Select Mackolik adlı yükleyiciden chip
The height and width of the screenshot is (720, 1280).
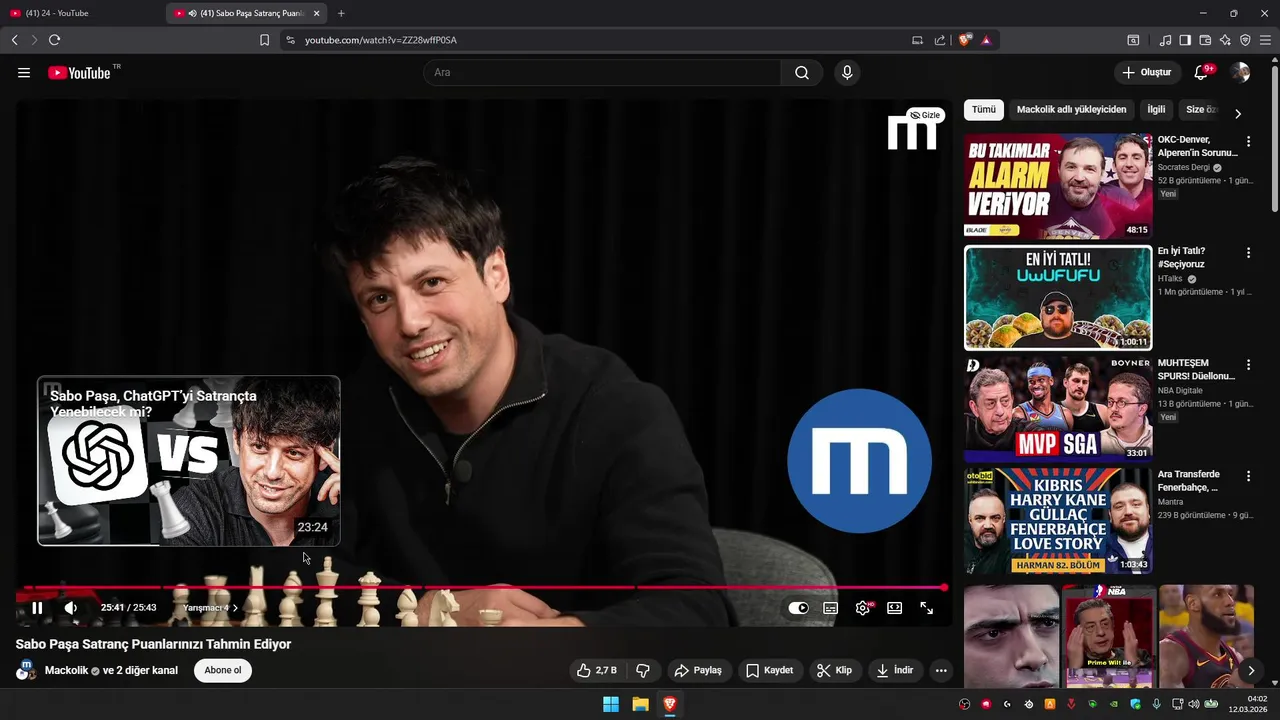click(1071, 110)
